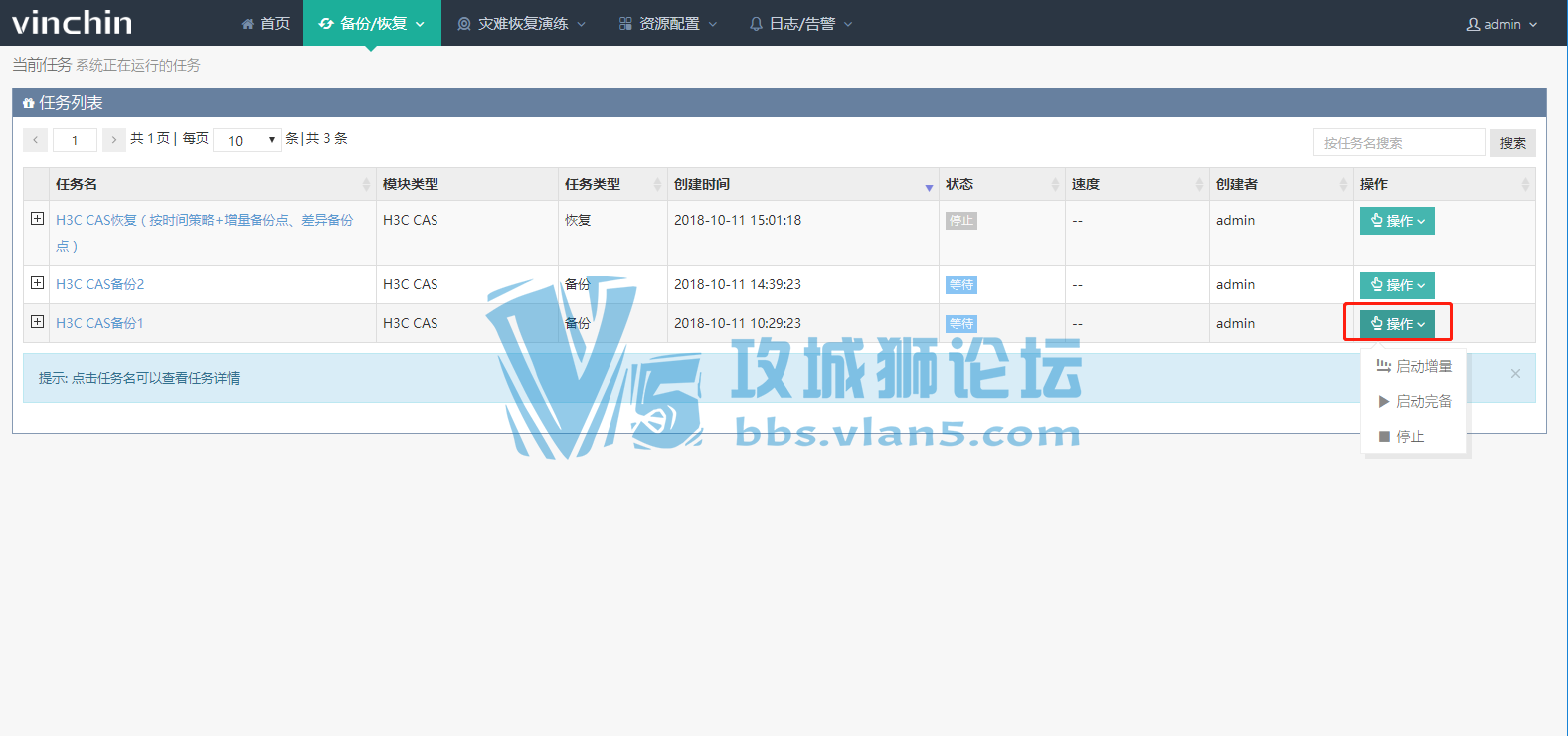
Task: Go to previous page of task list
Action: point(36,140)
